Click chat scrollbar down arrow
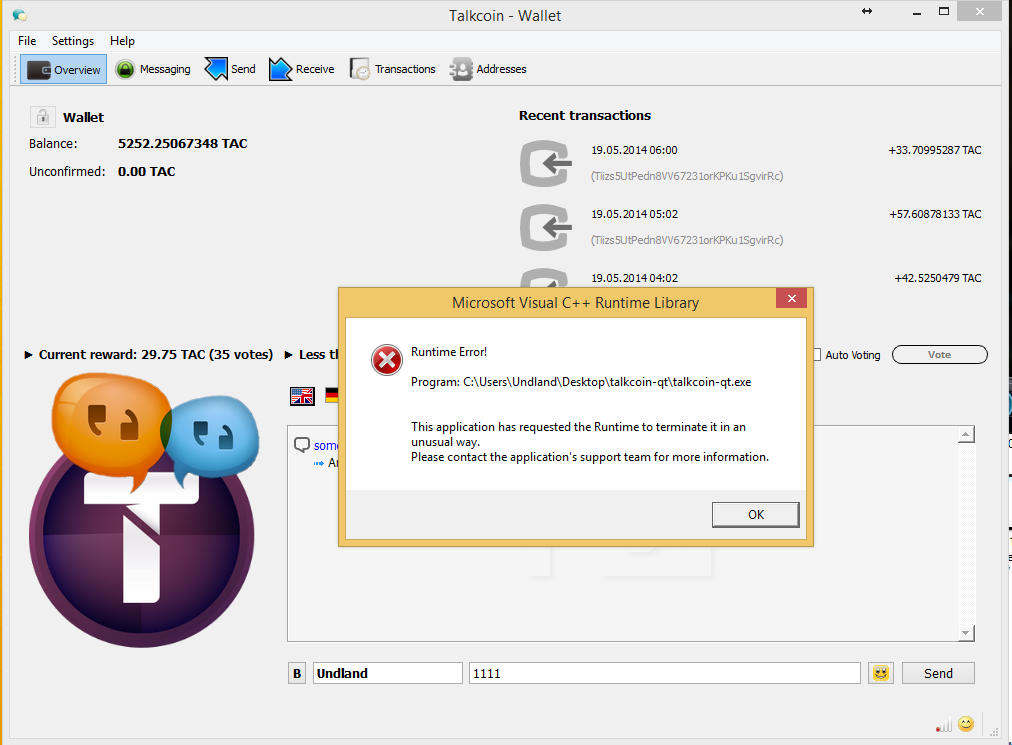Image resolution: width=1012 pixels, height=745 pixels. point(966,633)
